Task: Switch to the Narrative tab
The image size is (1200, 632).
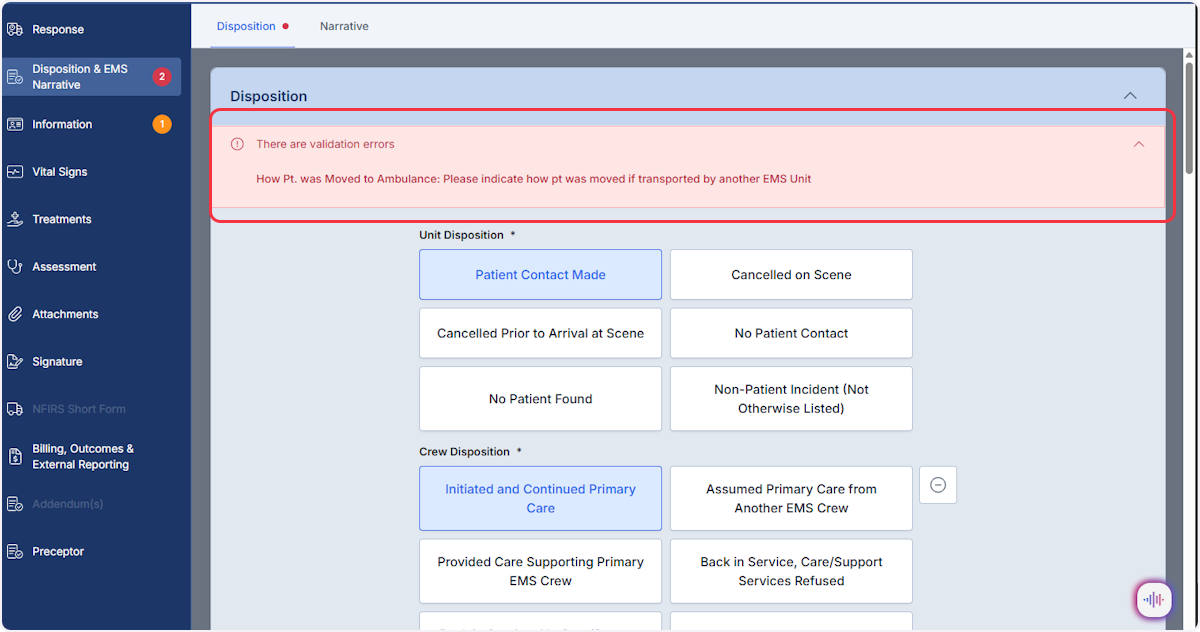Action: coord(344,26)
